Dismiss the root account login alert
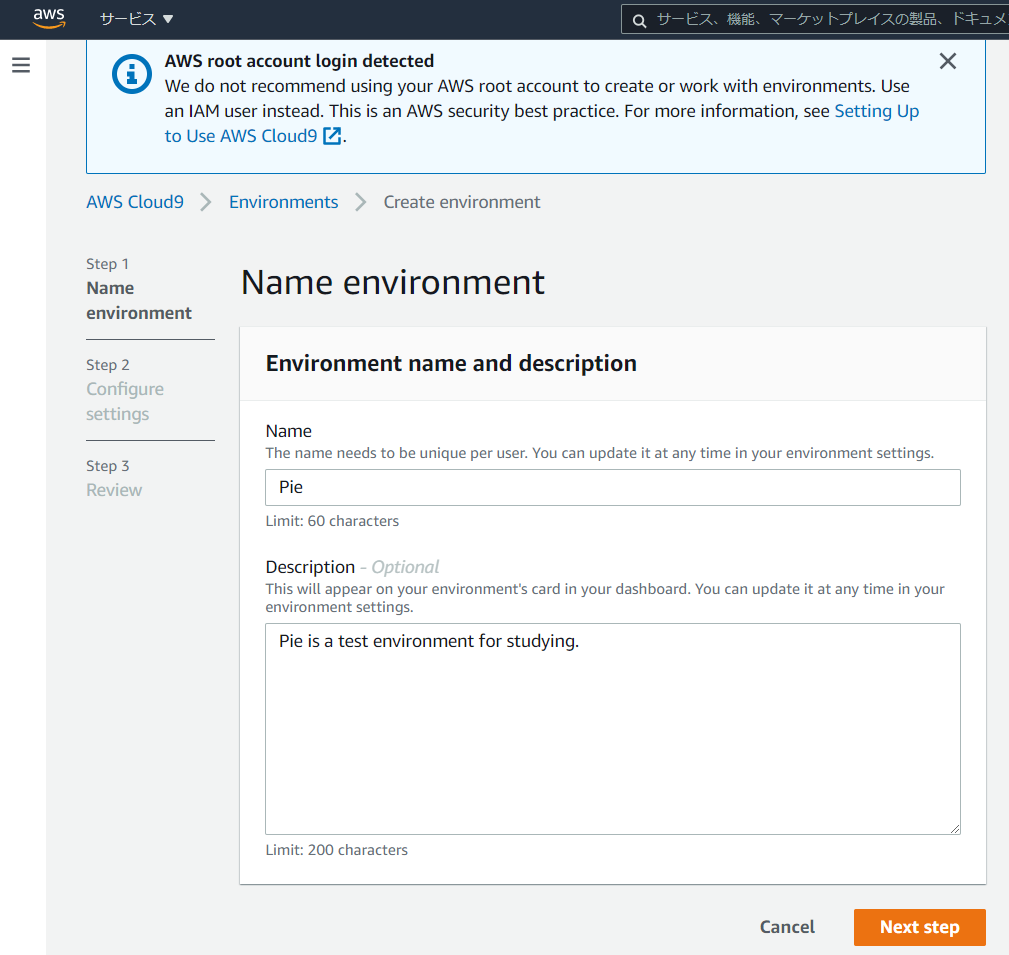 tap(947, 61)
